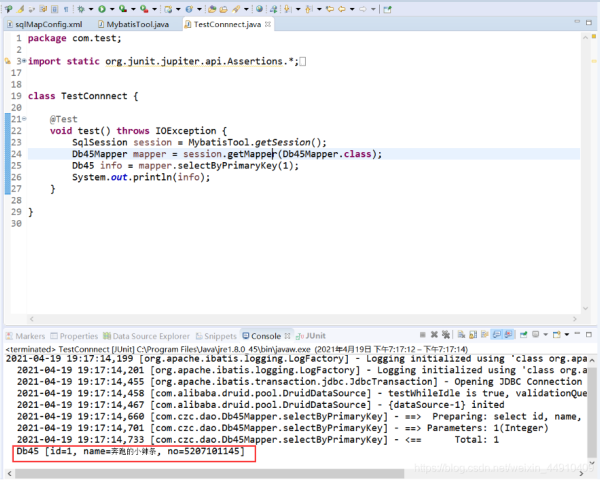Click the editor vertical scrollbar

pyautogui.click(x=585, y=173)
